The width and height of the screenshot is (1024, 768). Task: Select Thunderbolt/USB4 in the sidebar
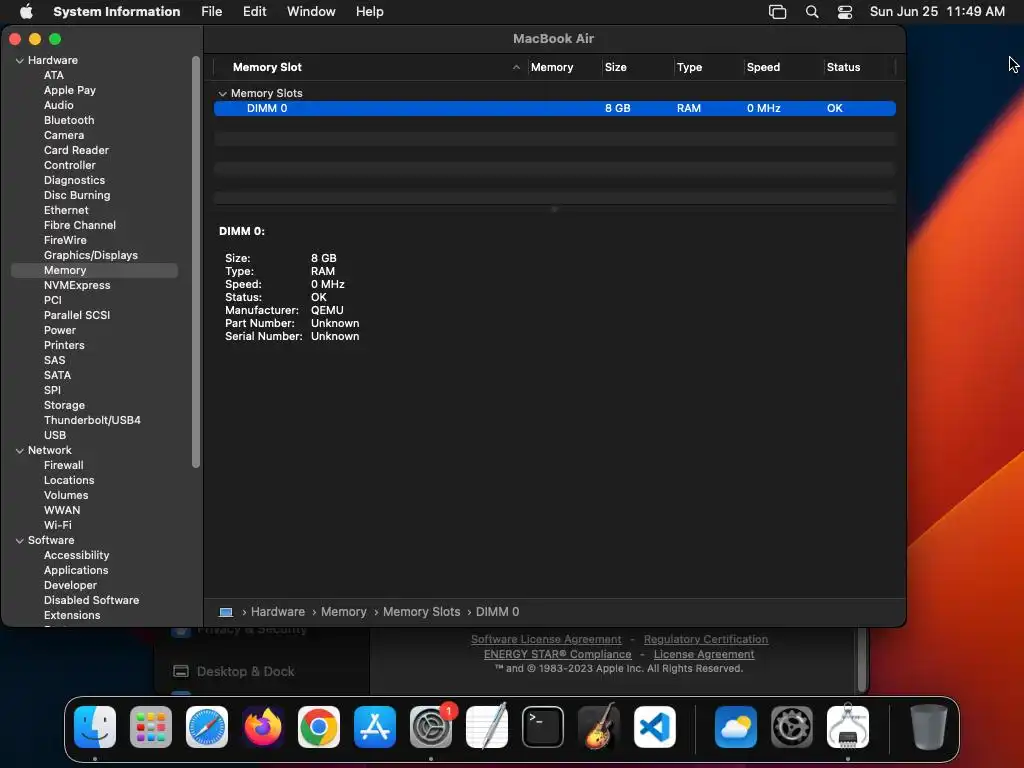pyautogui.click(x=92, y=421)
